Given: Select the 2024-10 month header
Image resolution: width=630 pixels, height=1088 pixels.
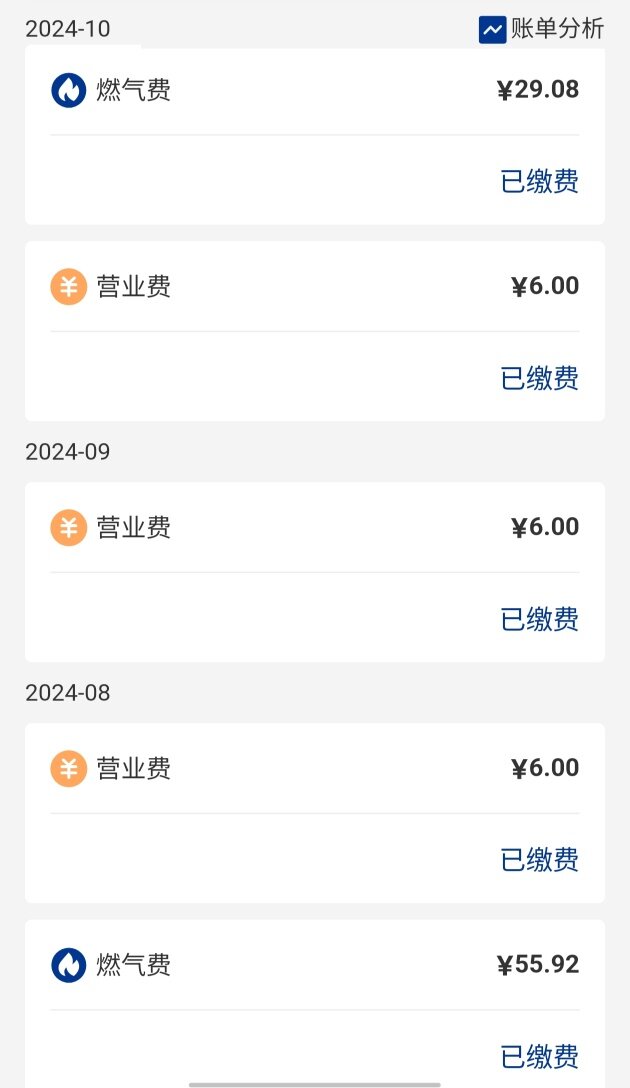Looking at the screenshot, I should (68, 29).
